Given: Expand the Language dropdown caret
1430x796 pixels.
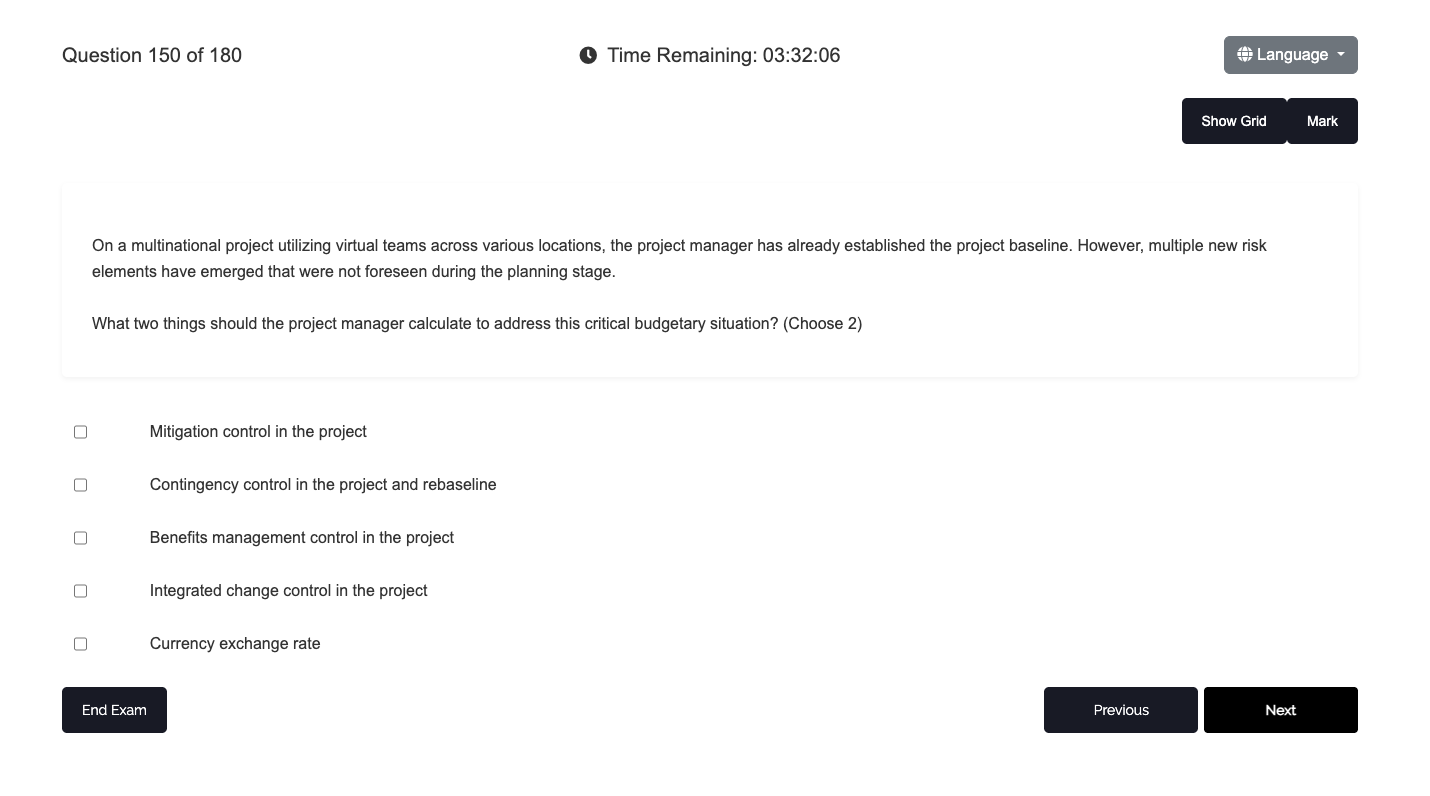Looking at the screenshot, I should (x=1341, y=54).
